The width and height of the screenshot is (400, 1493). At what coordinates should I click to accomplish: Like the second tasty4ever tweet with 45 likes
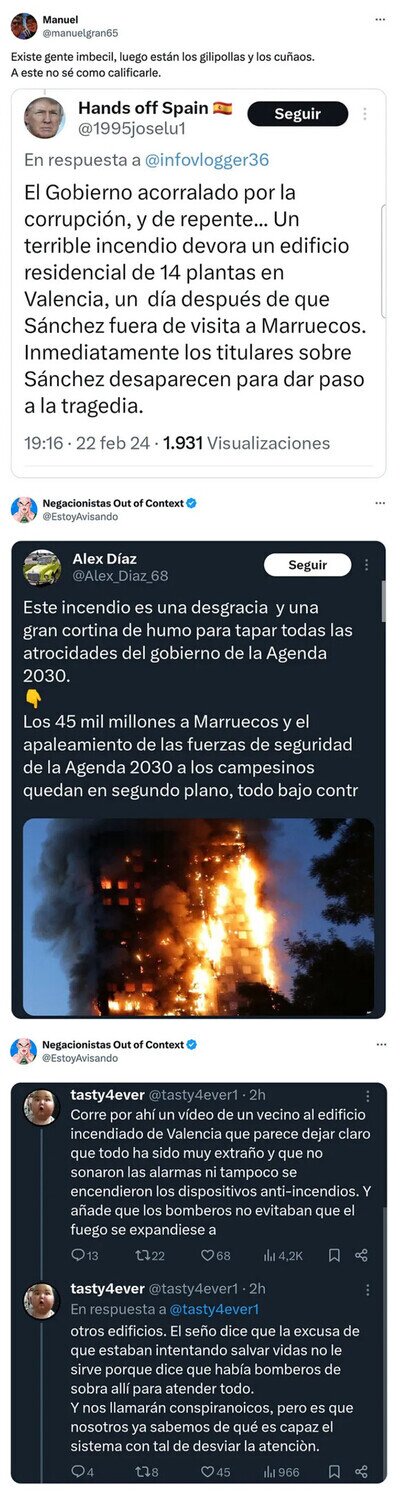click(x=215, y=1472)
